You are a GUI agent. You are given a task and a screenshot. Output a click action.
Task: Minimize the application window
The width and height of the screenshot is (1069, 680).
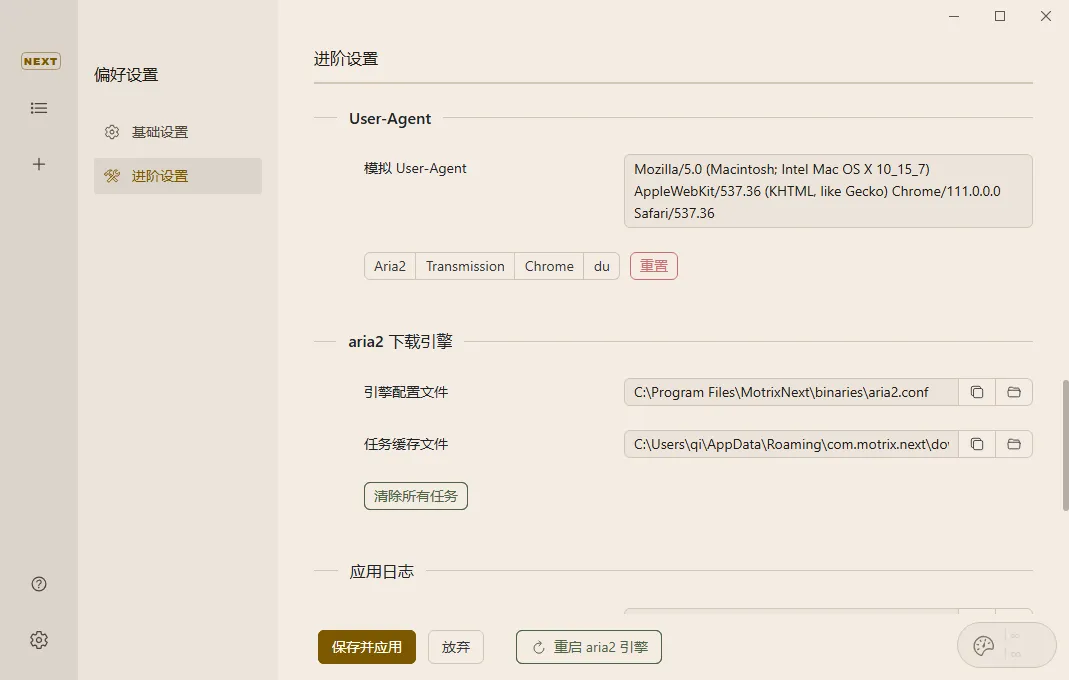pos(954,16)
